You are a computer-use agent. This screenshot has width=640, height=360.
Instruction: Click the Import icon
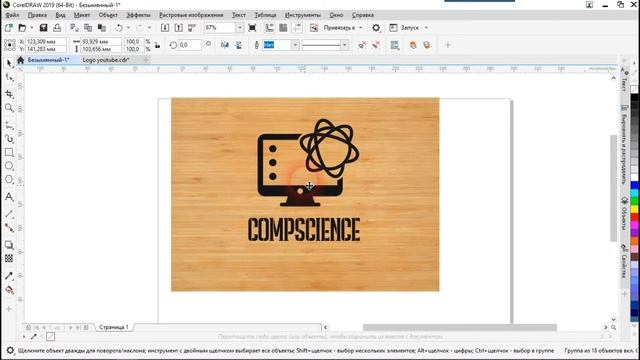point(164,28)
